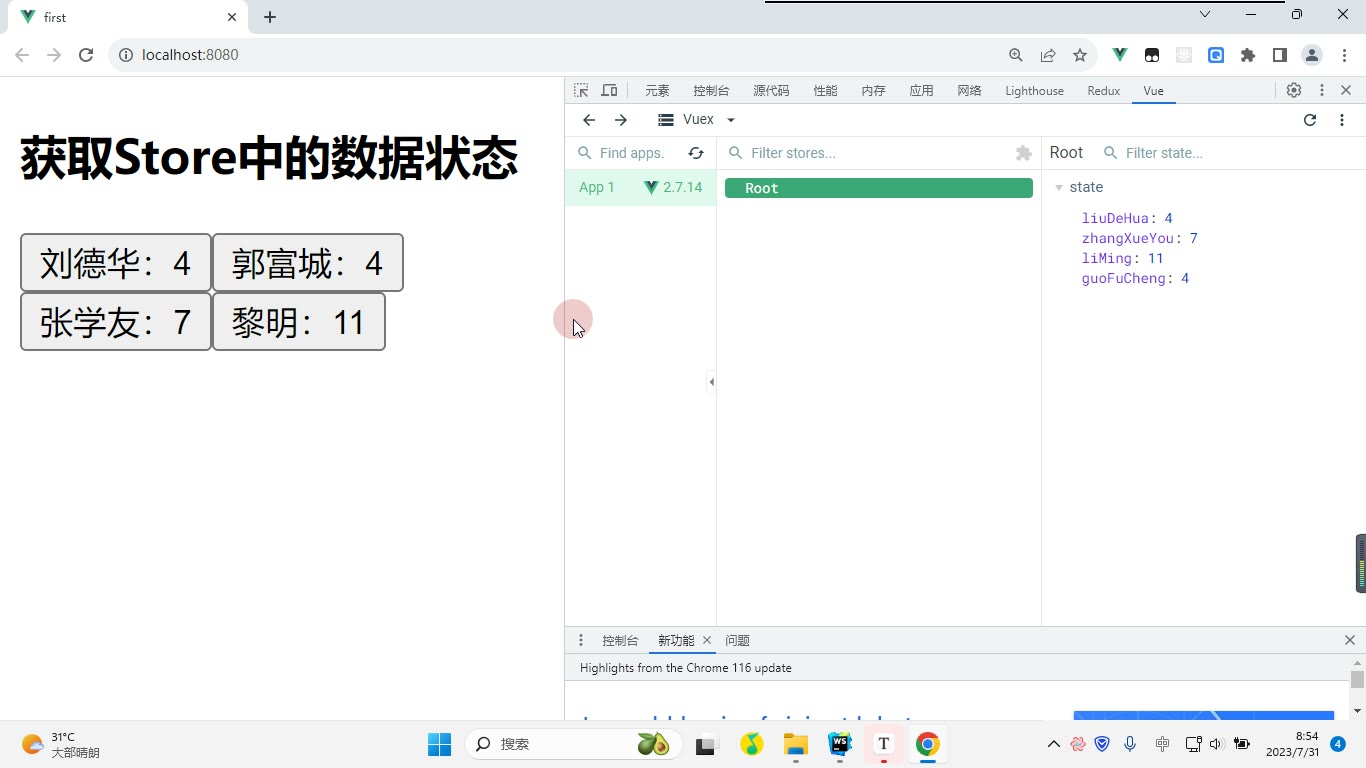Go back in Vue devtools navigation

589,120
